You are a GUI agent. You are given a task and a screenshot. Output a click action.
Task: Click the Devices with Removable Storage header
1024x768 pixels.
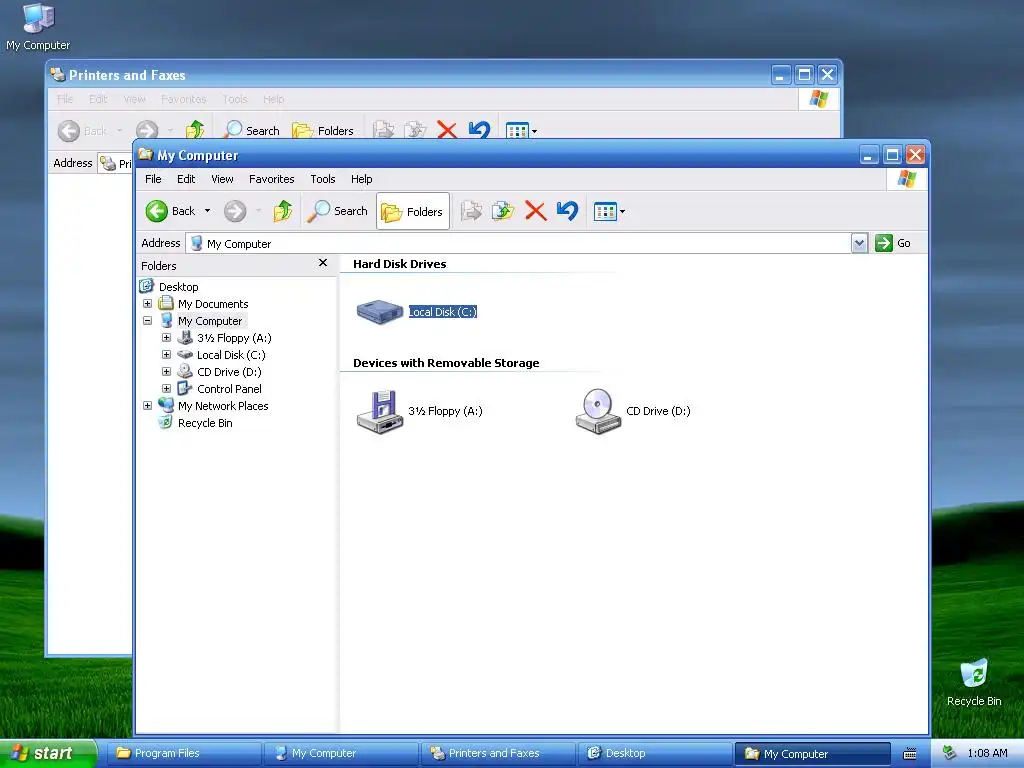(446, 363)
